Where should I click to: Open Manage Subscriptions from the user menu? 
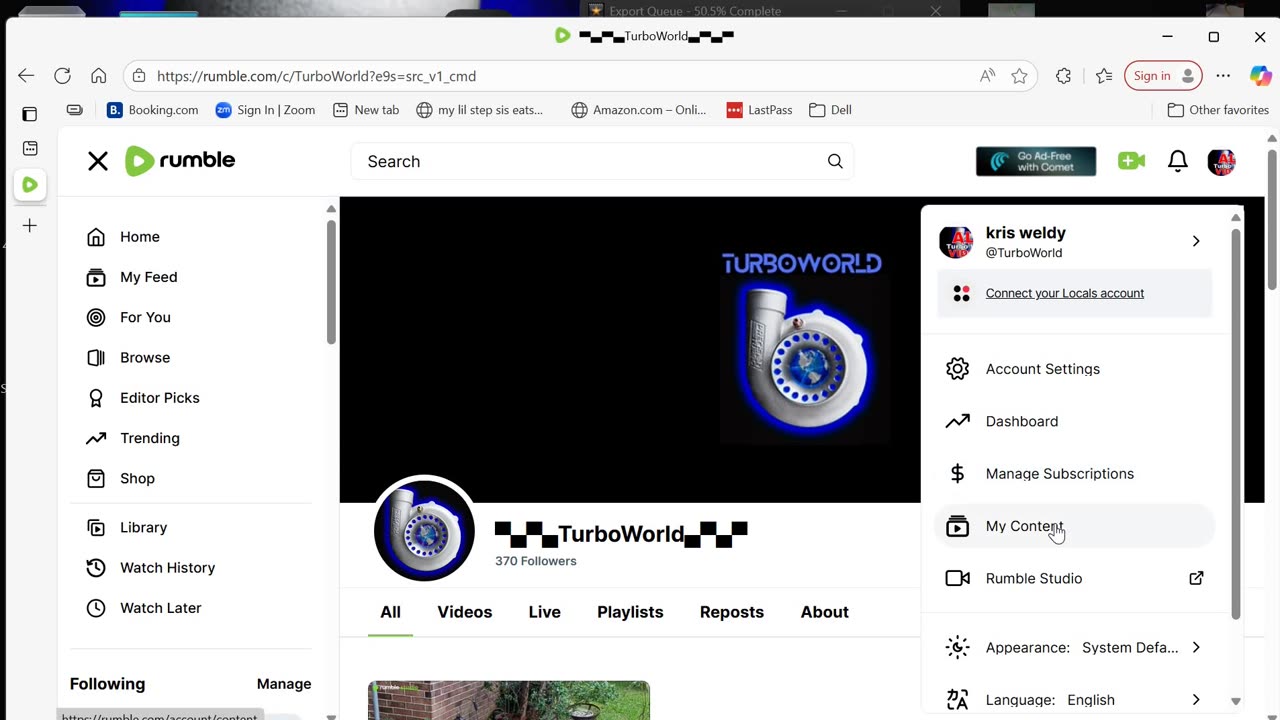tap(1075, 474)
